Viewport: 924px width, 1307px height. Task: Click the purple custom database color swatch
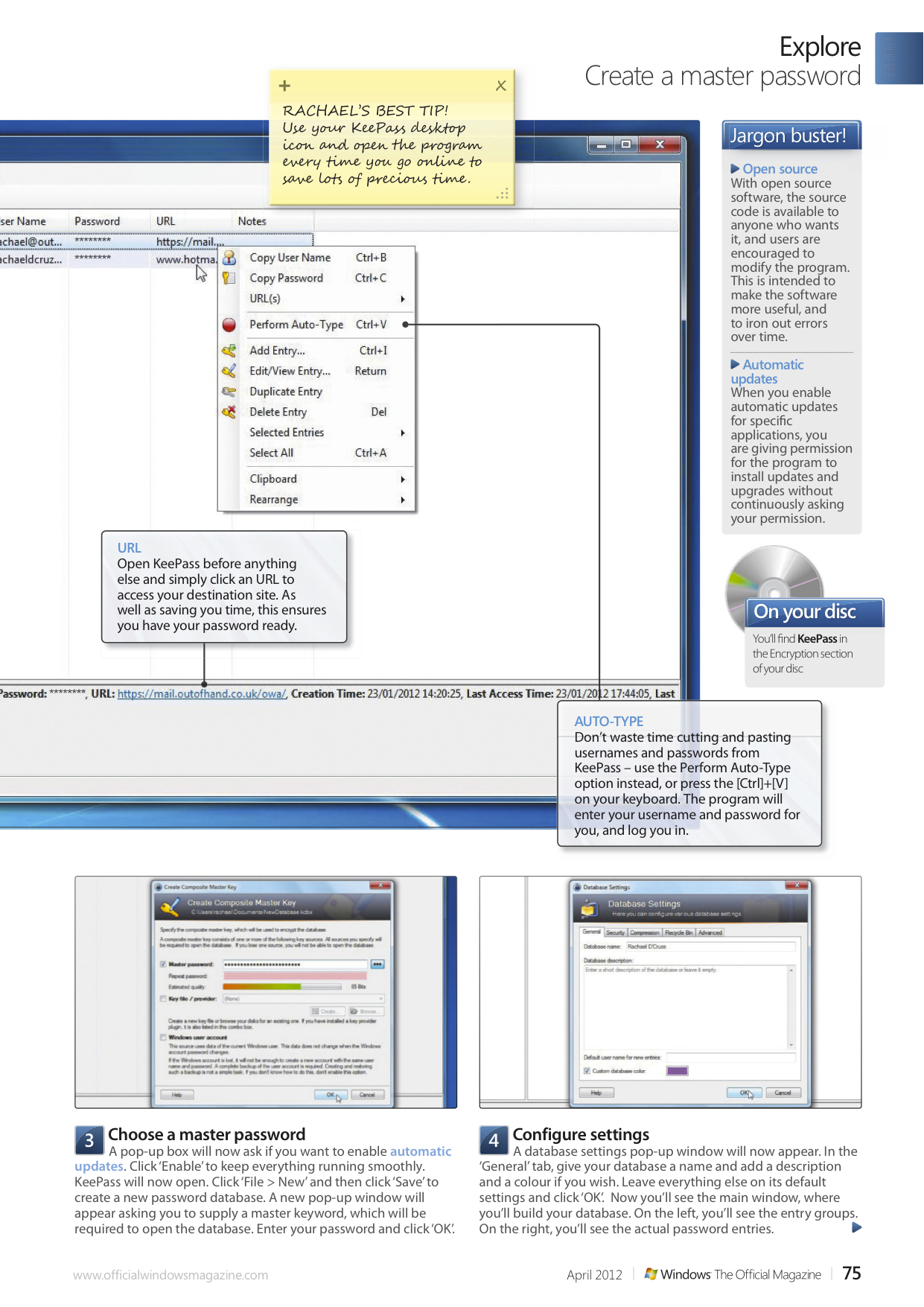pos(677,1071)
